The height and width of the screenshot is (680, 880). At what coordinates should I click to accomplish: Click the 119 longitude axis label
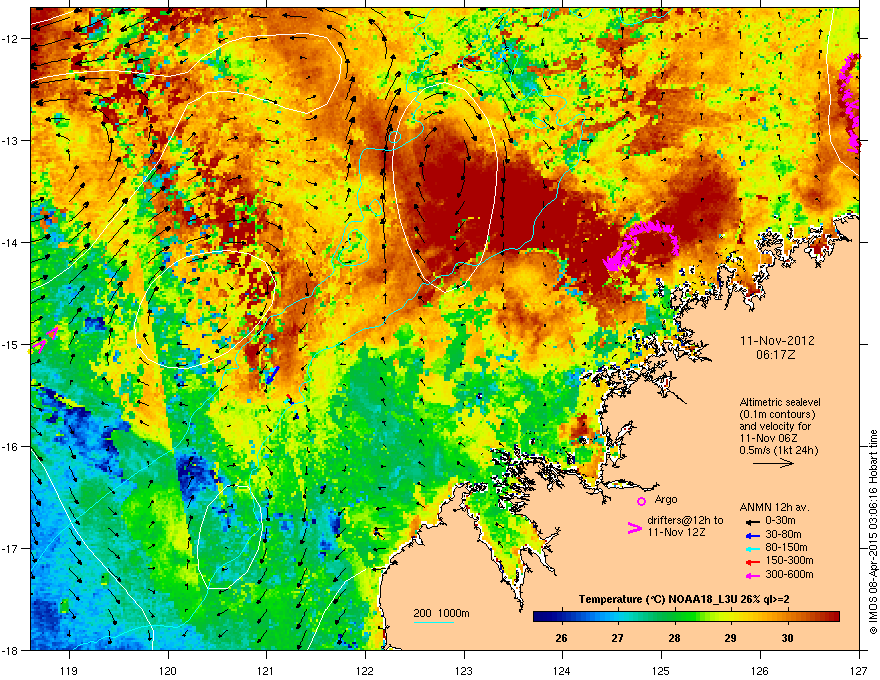click(69, 670)
